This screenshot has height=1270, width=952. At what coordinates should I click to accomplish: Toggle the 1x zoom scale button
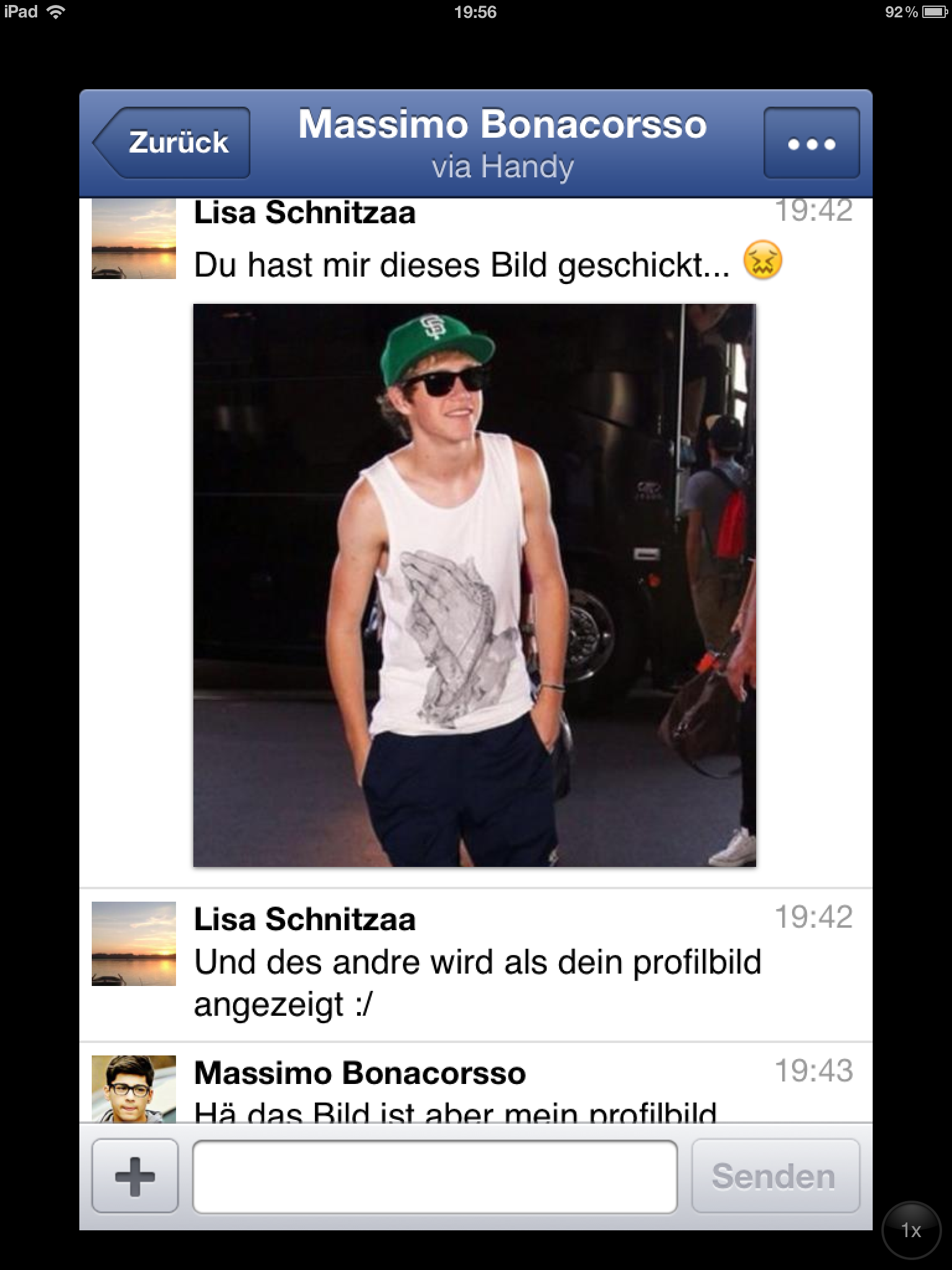tap(911, 1230)
